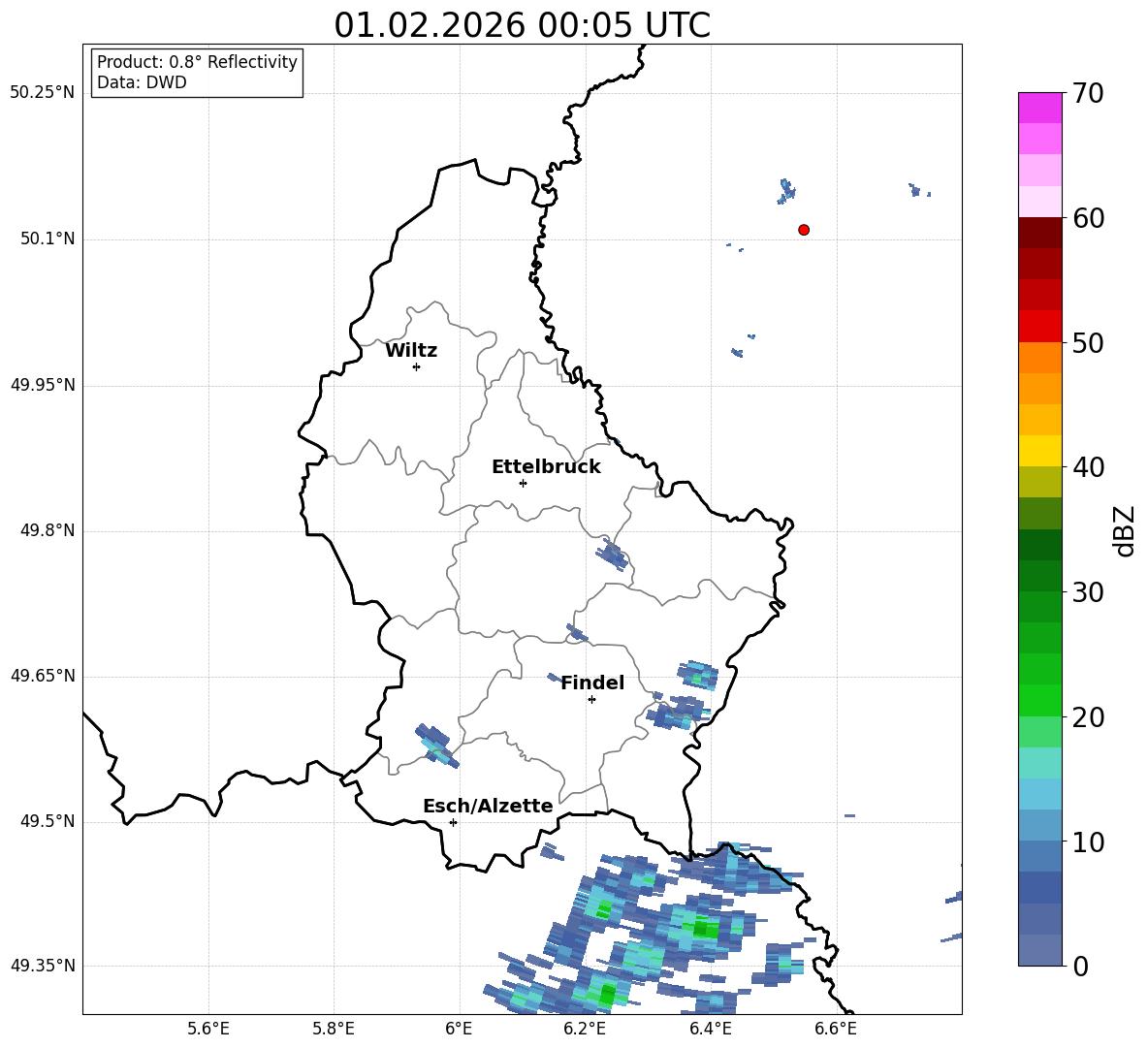Click the 6°E longitude label
1148x1048 pixels.
tap(459, 1029)
